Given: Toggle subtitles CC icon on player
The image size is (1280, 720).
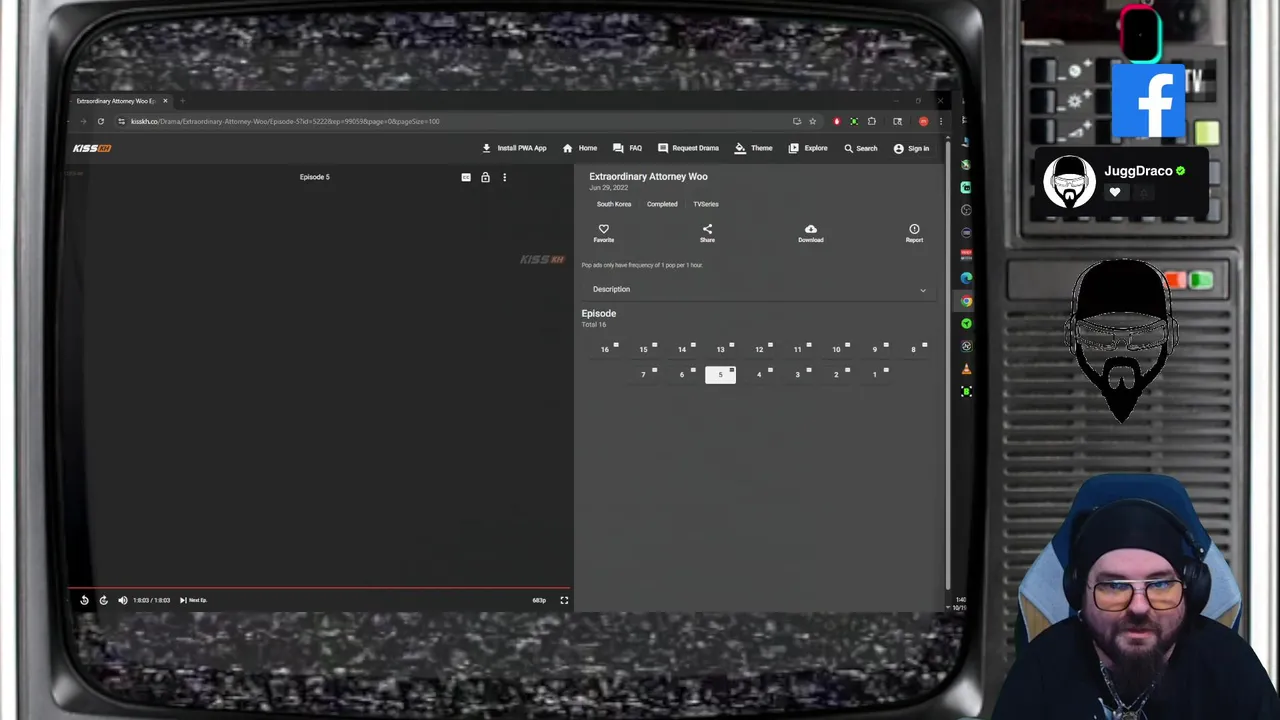Looking at the screenshot, I should [x=466, y=177].
